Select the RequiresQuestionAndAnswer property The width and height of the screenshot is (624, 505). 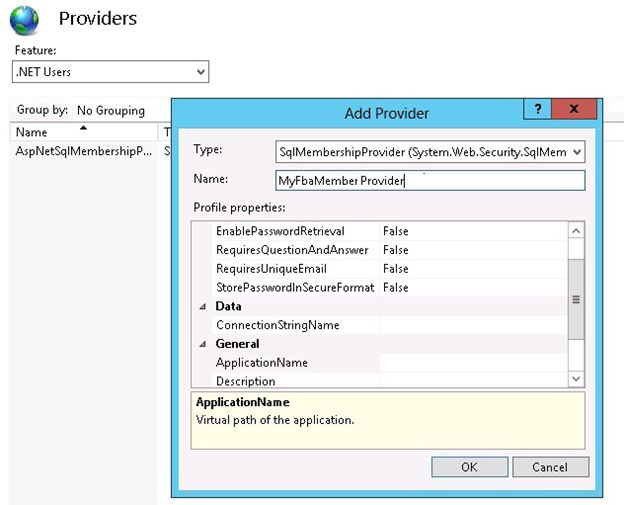click(292, 250)
